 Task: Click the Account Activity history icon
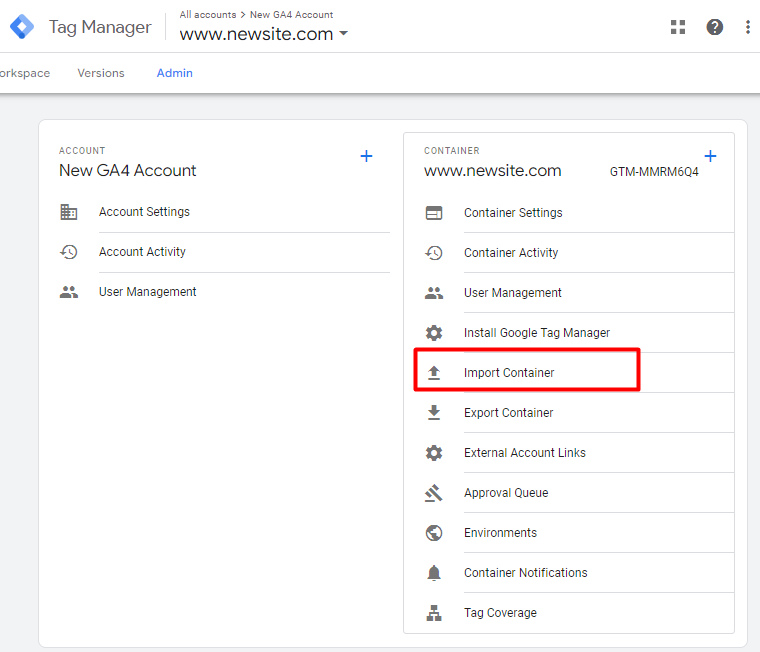click(68, 252)
